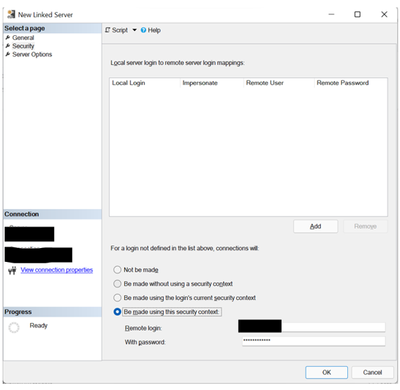Open the Security page
400x390 pixels.
23,46
